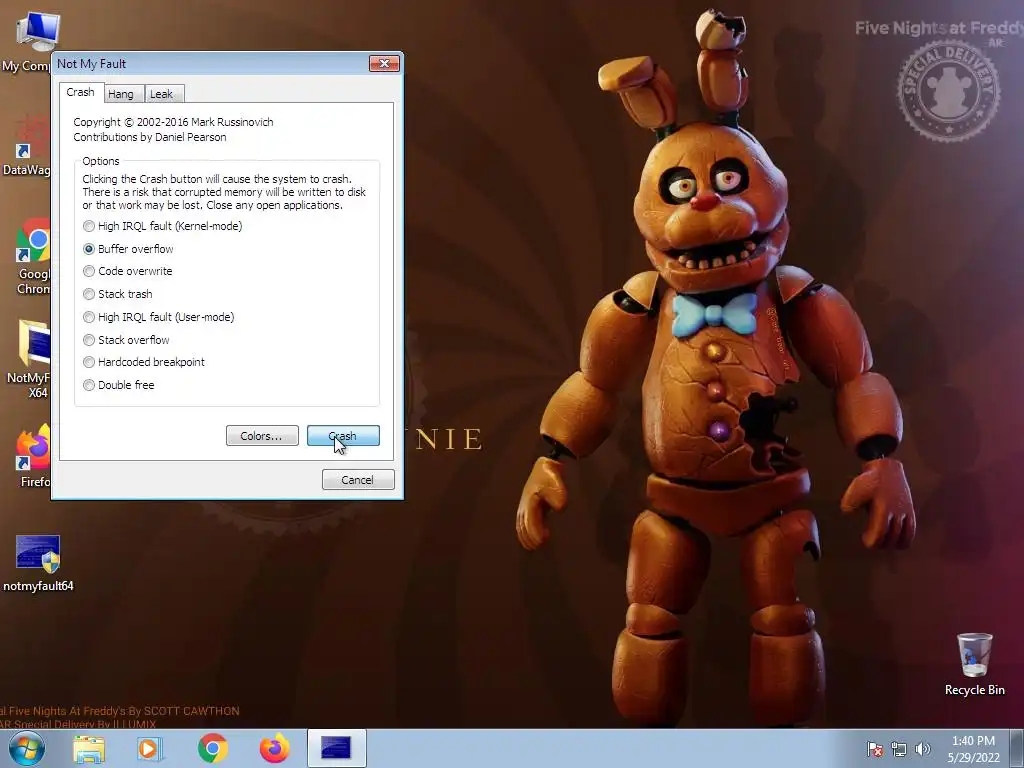Select the Crash tab
Image resolution: width=1024 pixels, height=768 pixels.
coord(80,92)
